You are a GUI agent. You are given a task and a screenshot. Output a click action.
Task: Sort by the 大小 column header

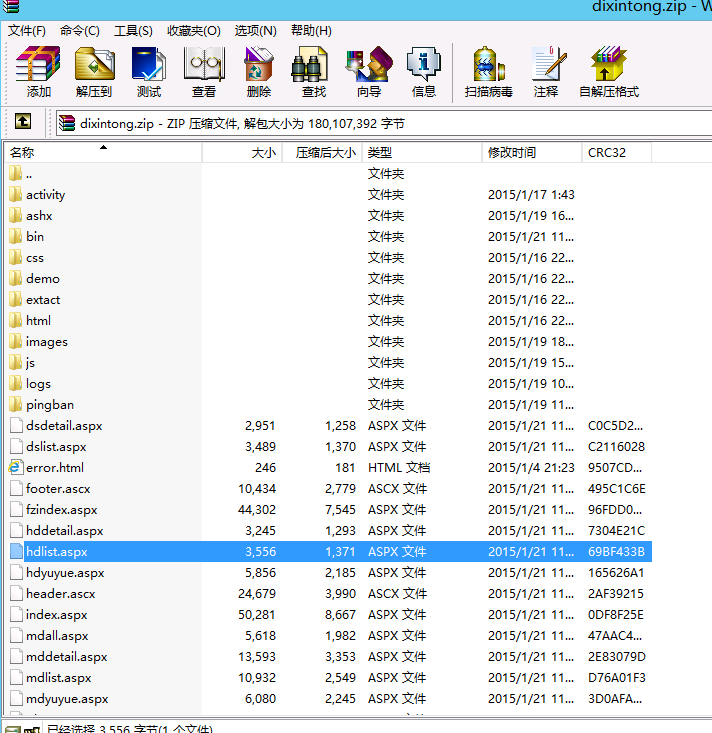click(242, 152)
